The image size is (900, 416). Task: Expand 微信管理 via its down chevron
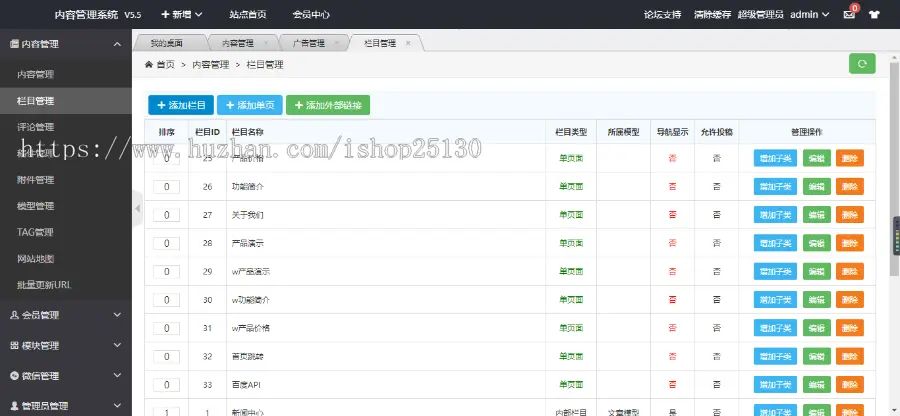pyautogui.click(x=117, y=376)
